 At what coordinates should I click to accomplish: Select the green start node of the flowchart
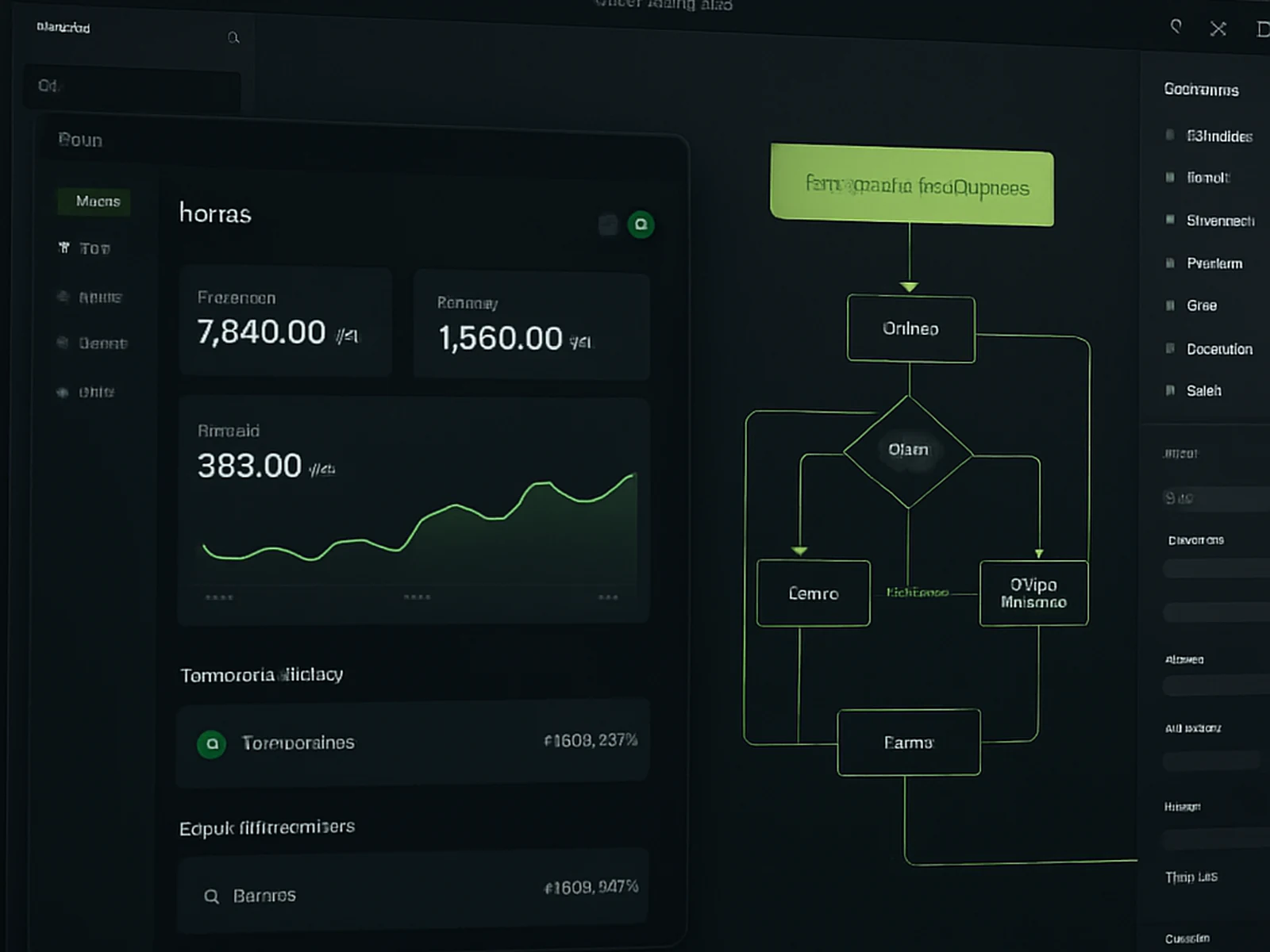point(912,185)
